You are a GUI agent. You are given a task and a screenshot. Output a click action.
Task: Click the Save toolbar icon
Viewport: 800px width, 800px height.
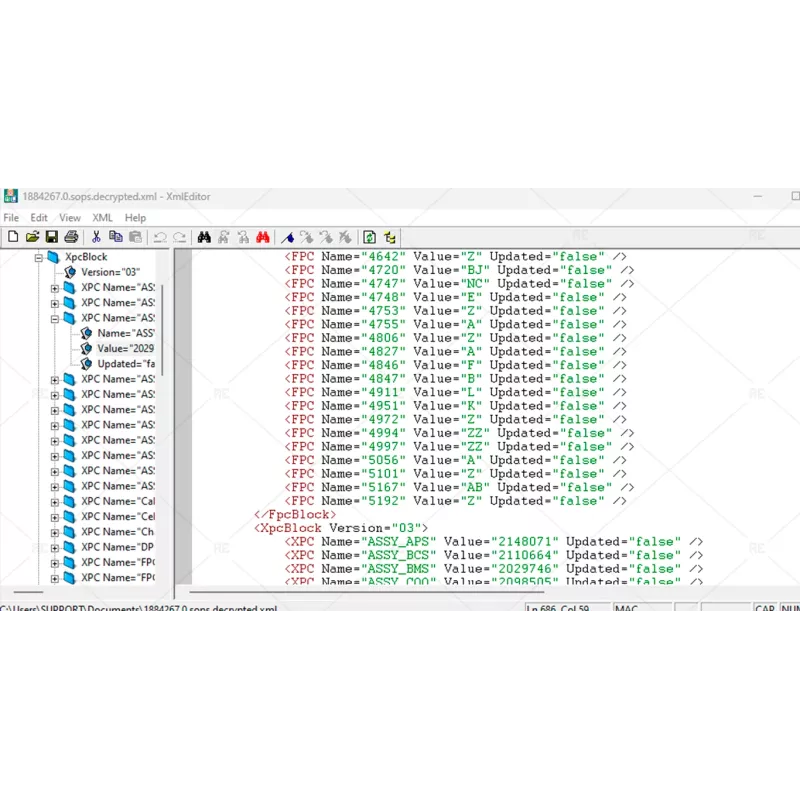tap(50, 236)
